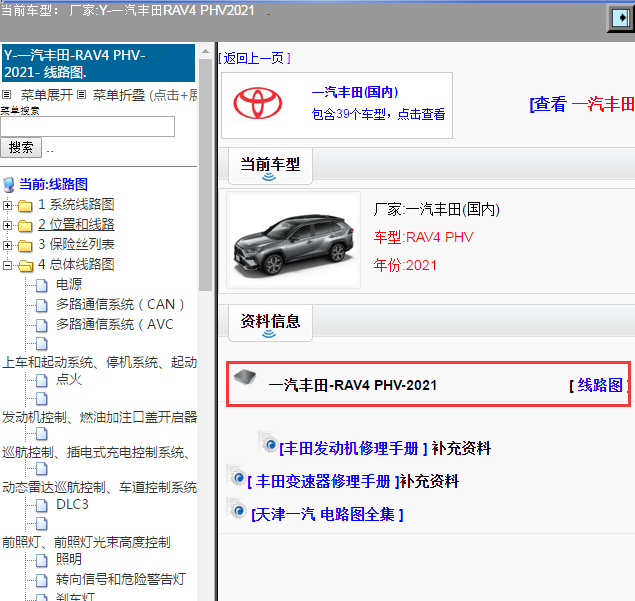
Task: Select 菜单折叠 option
Action: tap(119, 95)
